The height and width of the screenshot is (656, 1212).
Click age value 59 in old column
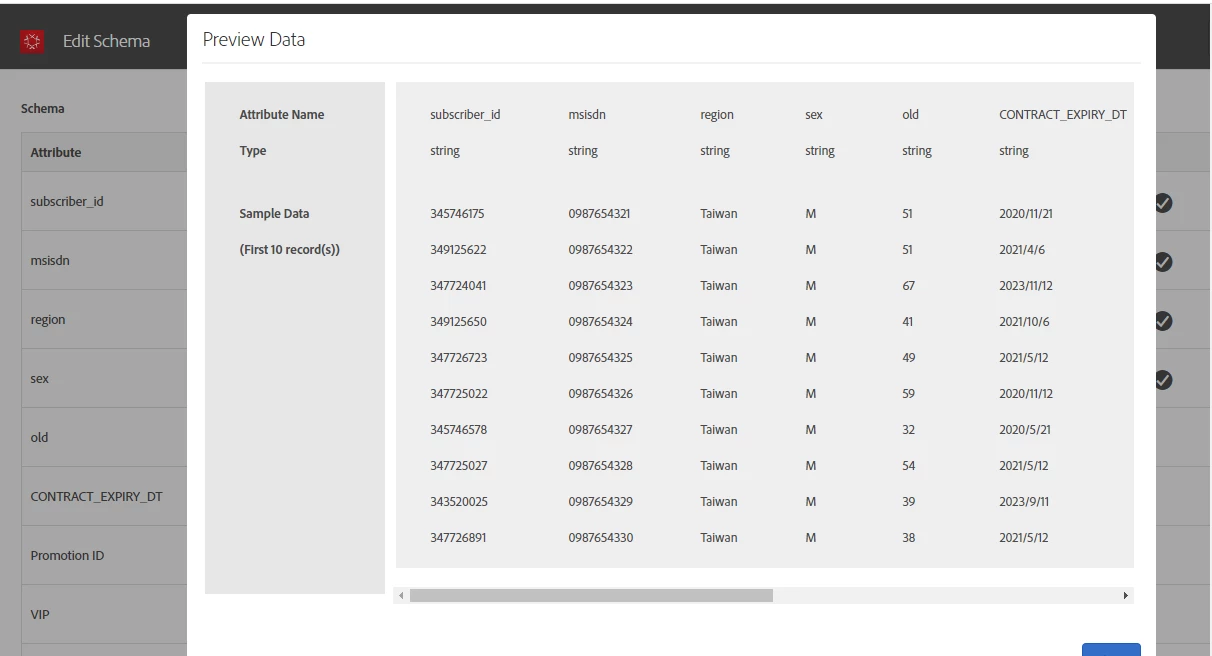[x=908, y=394]
